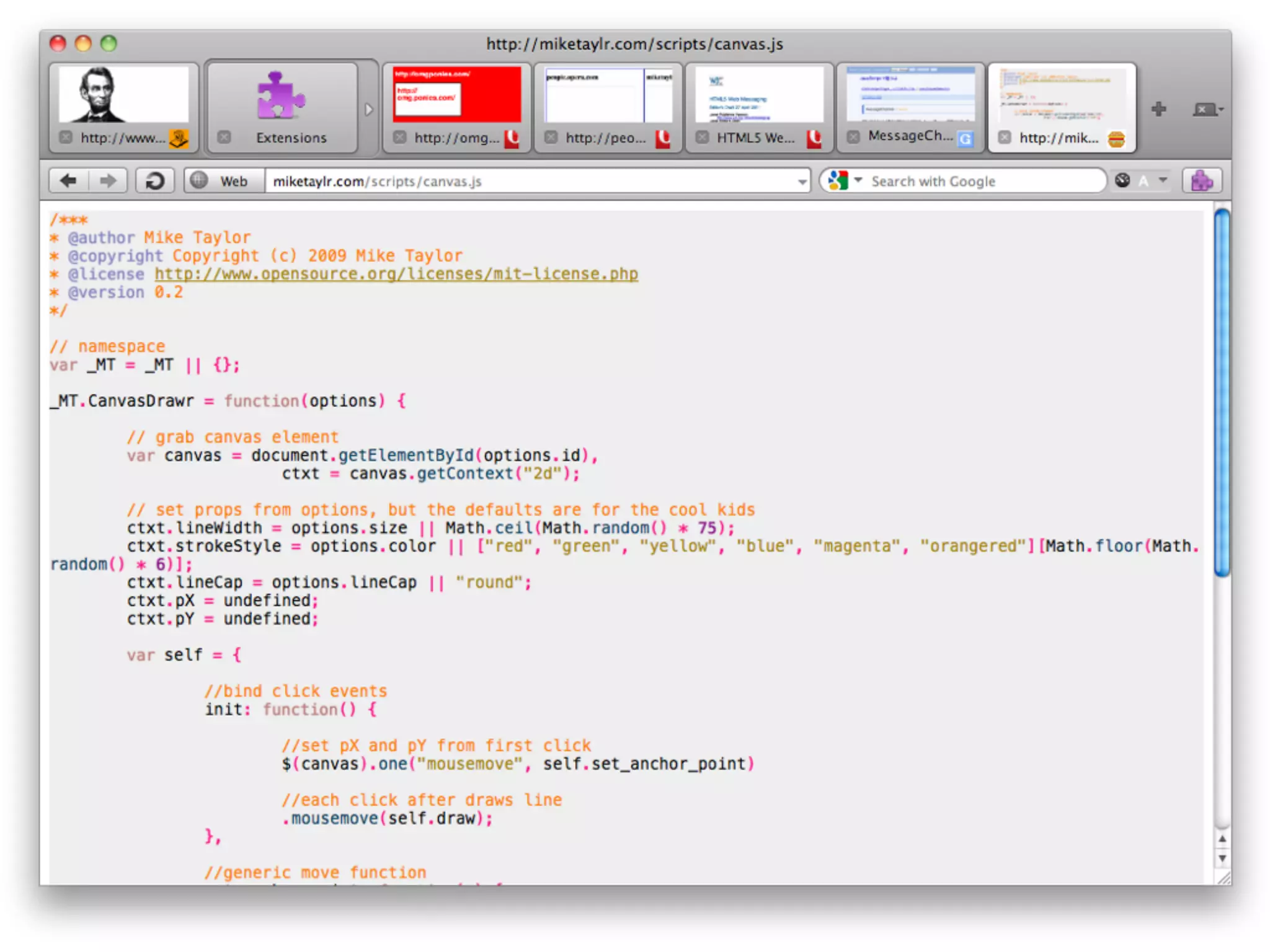Click the back navigation arrow
The image size is (1270, 952).
(x=68, y=181)
